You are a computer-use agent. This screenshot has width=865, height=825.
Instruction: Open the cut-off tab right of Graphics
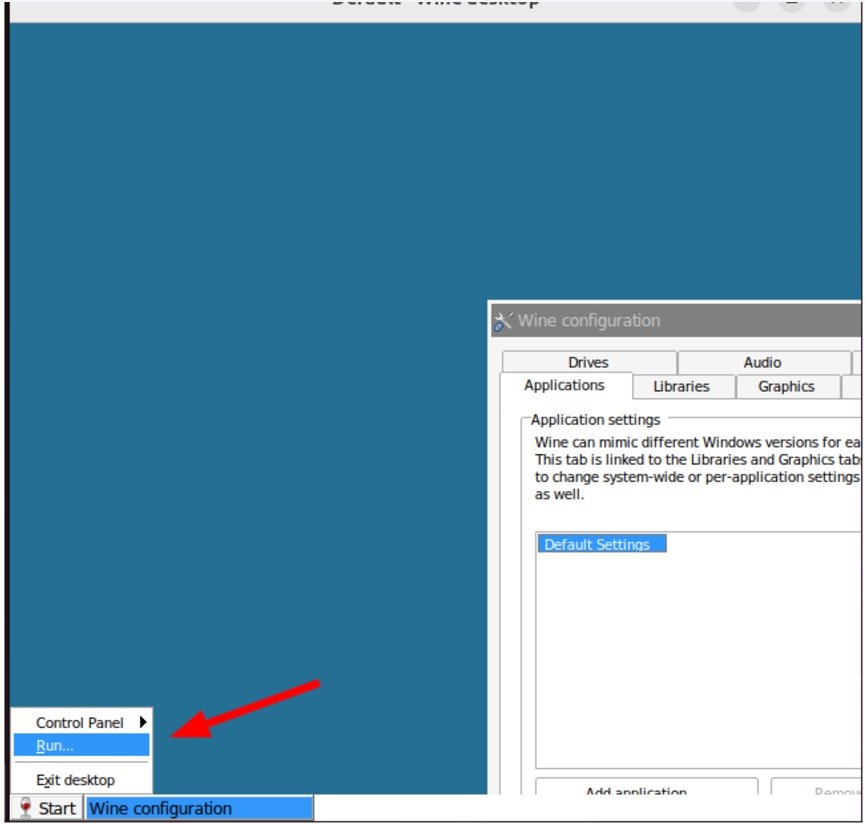click(x=852, y=387)
